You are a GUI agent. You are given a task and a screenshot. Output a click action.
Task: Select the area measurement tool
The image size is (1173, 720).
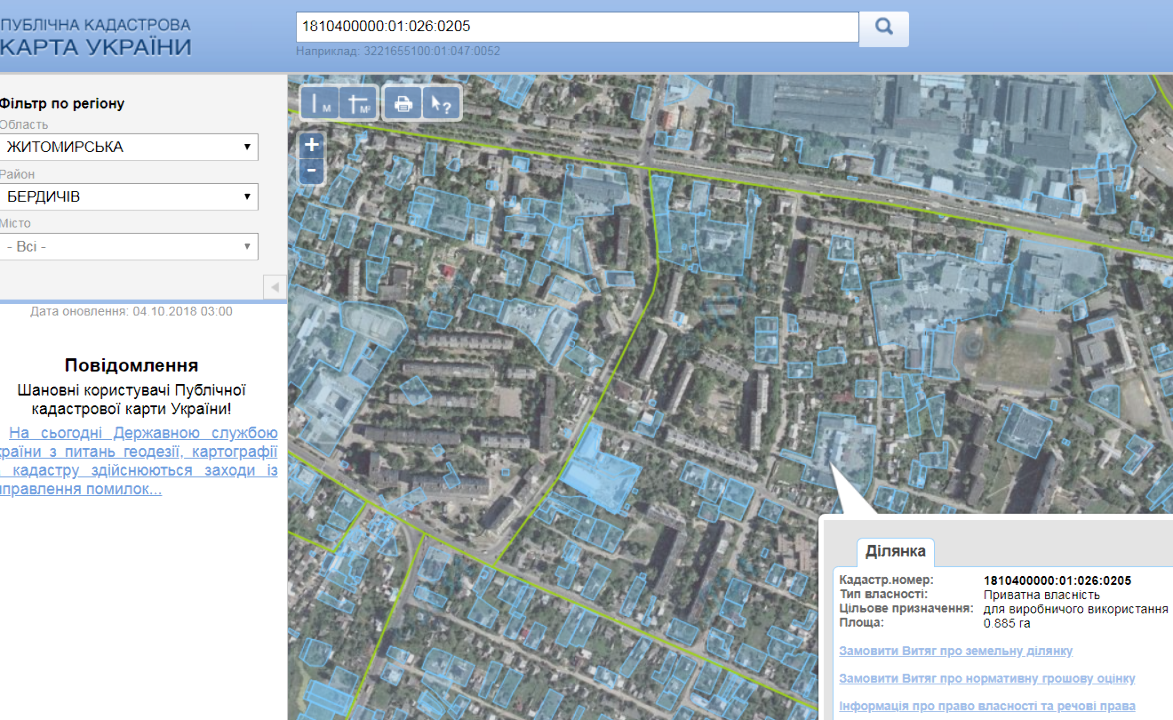[x=358, y=103]
